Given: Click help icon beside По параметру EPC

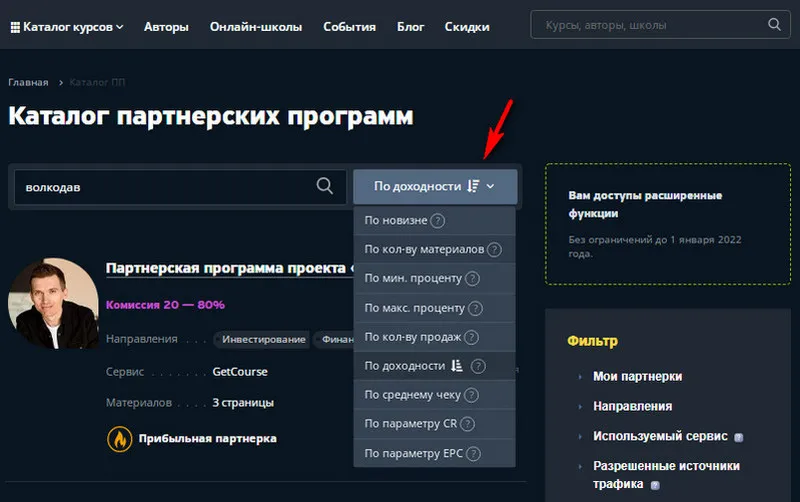Looking at the screenshot, I should (474, 453).
